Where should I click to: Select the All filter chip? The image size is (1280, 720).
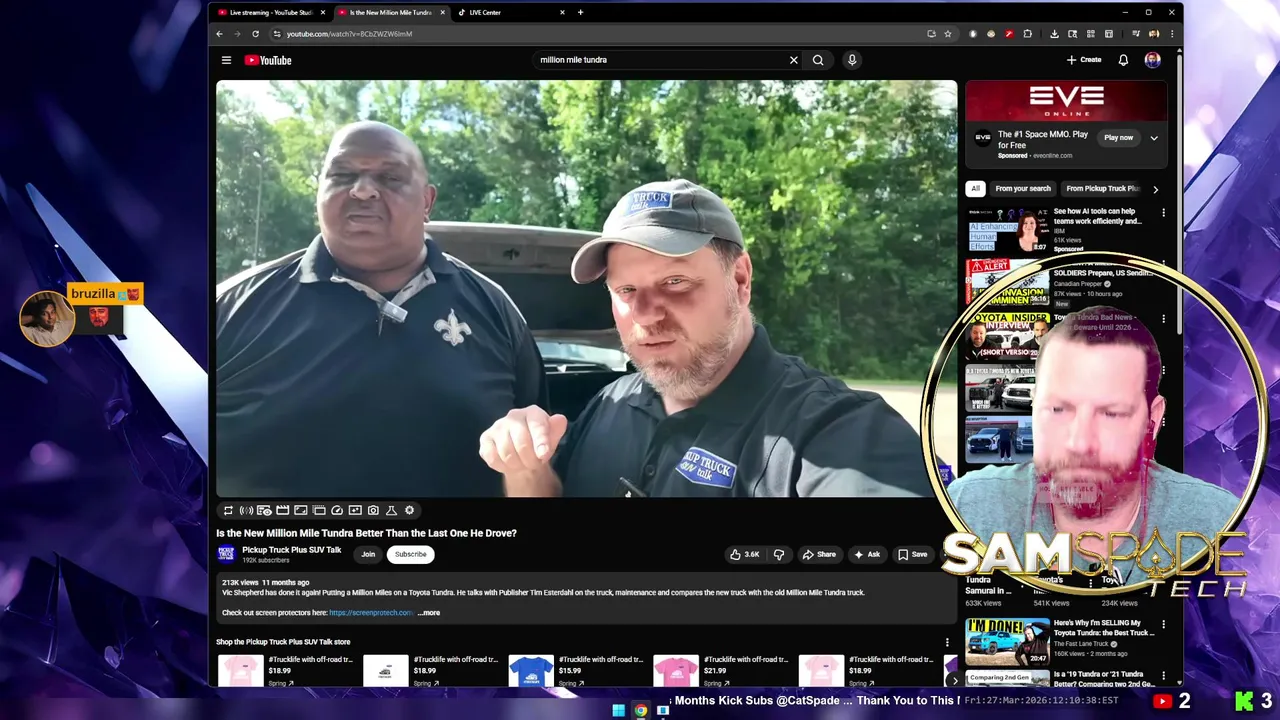coord(975,189)
